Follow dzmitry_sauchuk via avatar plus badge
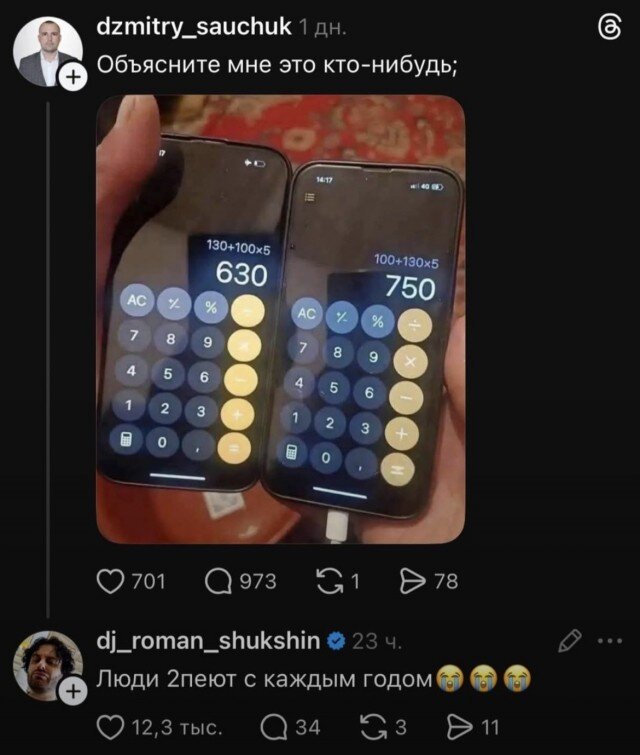Viewport: 640px width, 755px height. 73,77
